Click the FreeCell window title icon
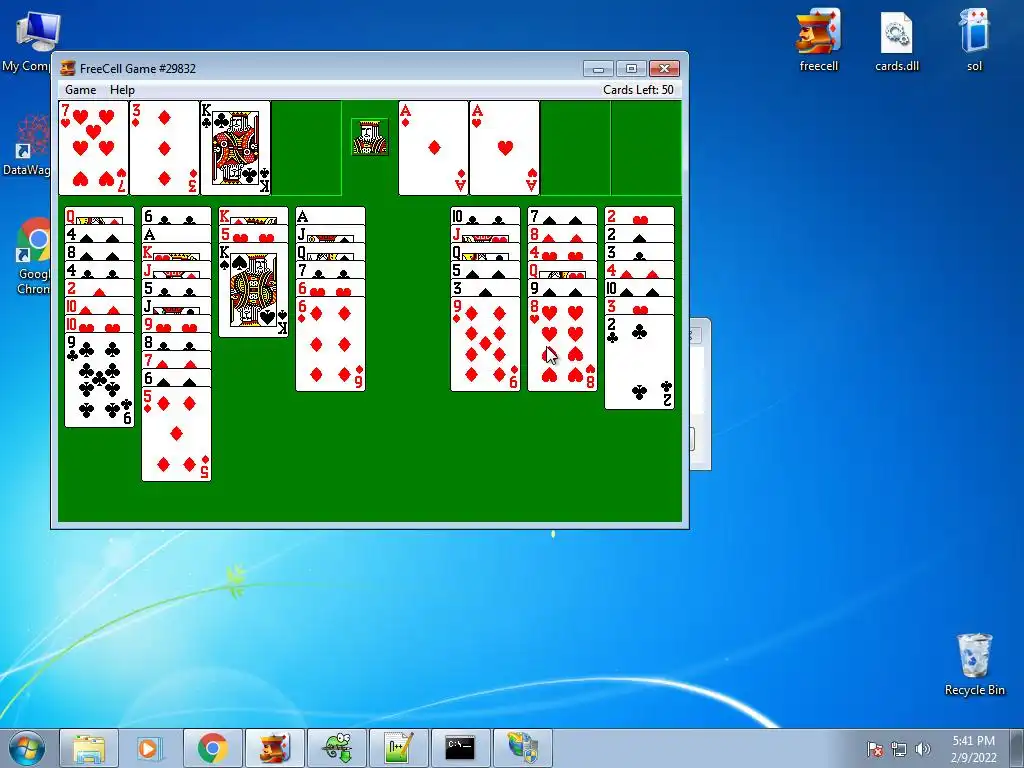Viewport: 1024px width, 768px height. pyautogui.click(x=67, y=68)
